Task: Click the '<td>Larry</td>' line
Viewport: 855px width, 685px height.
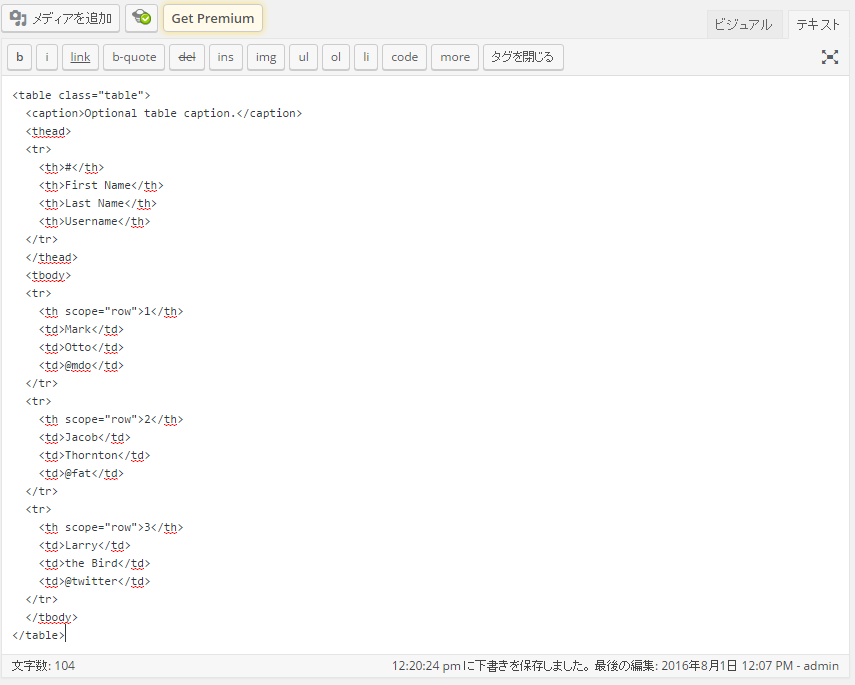Action: pyautogui.click(x=85, y=545)
